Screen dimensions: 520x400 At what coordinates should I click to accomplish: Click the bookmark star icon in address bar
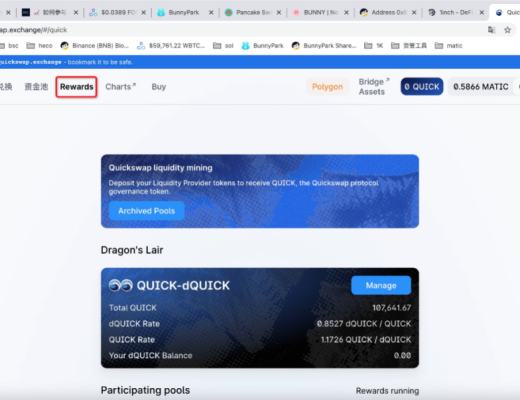(x=507, y=30)
